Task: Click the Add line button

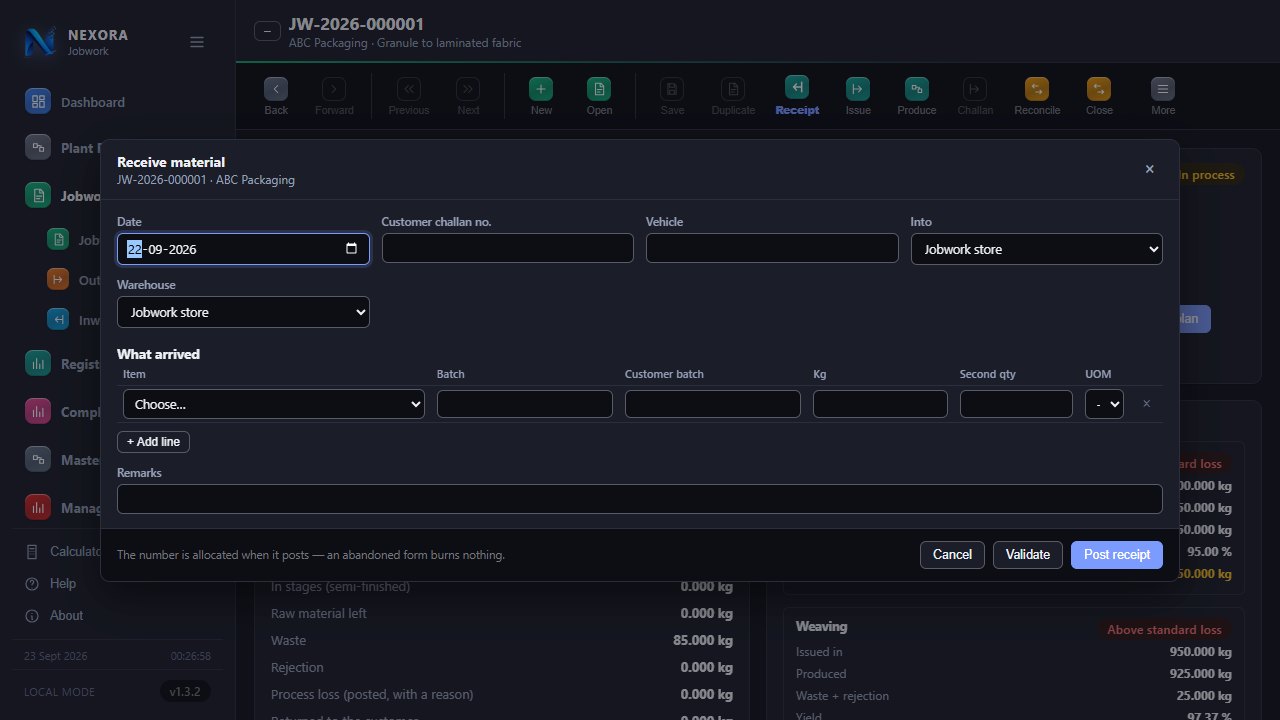Action: click(x=153, y=442)
